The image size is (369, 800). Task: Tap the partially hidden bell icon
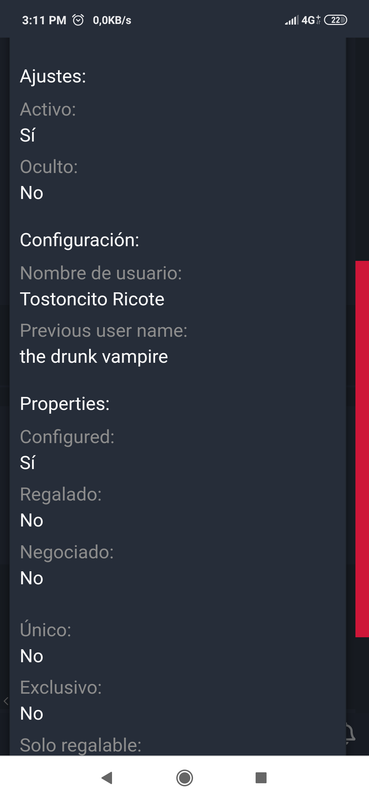(350, 734)
